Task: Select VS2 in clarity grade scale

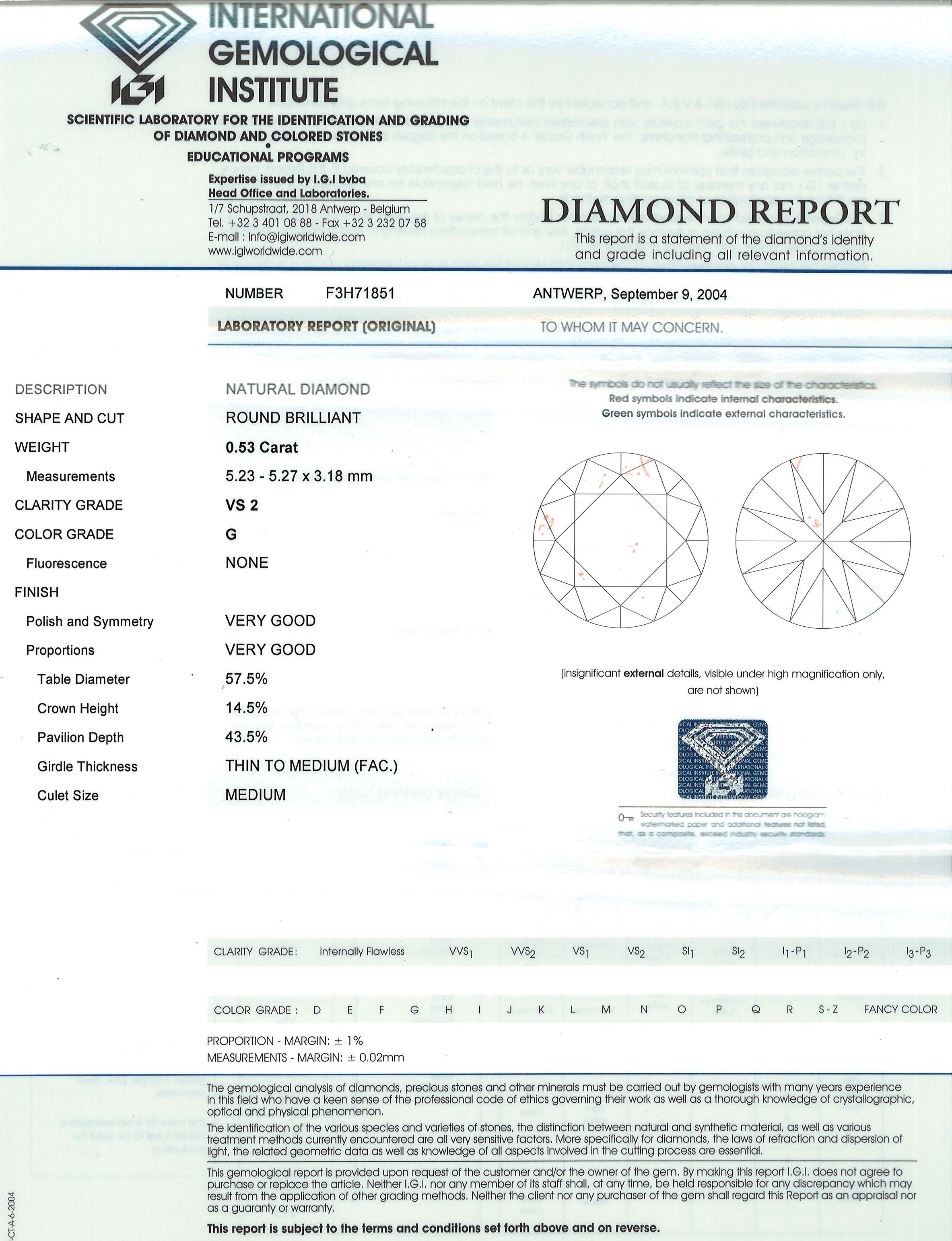Action: point(637,952)
